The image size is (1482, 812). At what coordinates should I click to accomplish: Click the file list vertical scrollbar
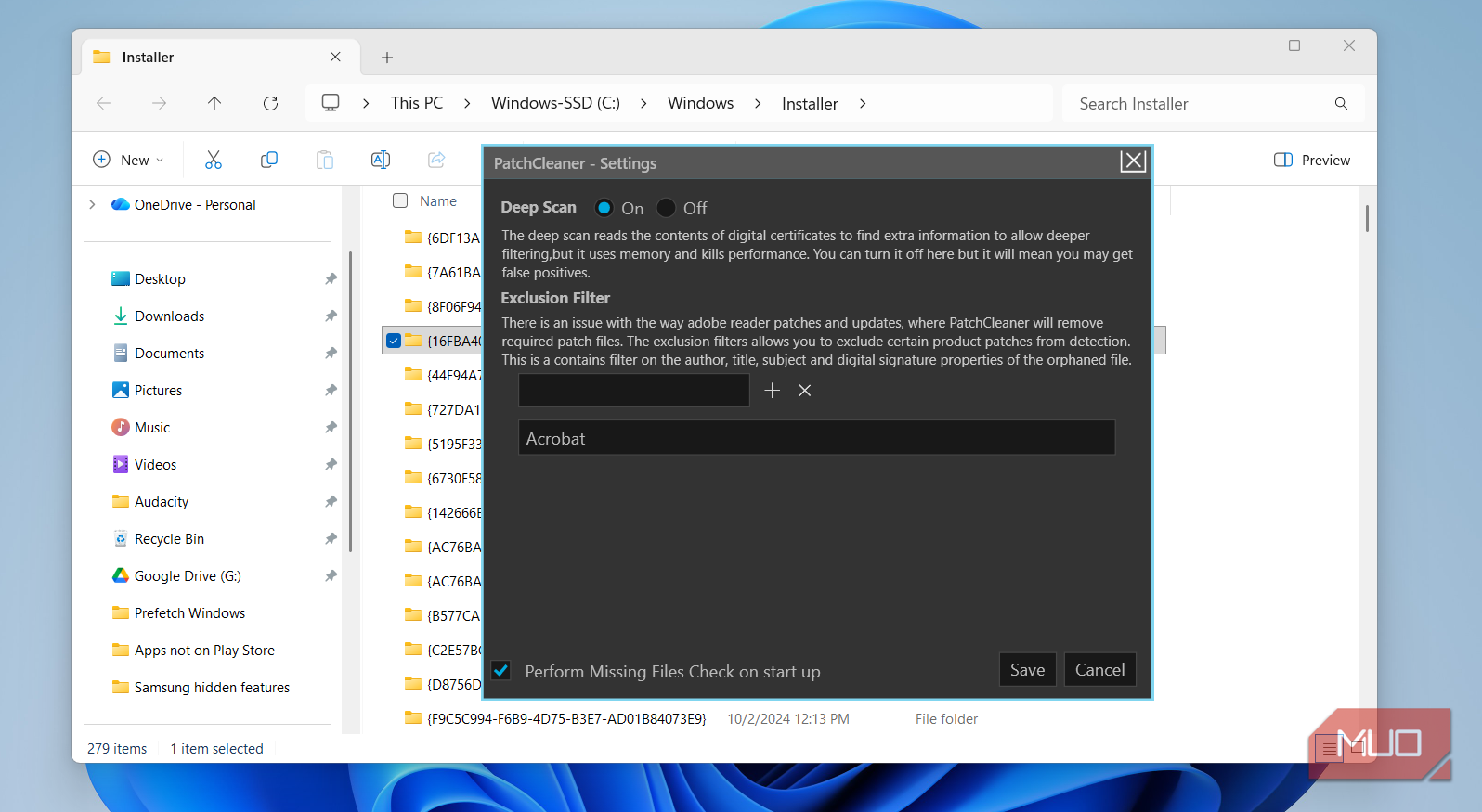tap(1367, 219)
